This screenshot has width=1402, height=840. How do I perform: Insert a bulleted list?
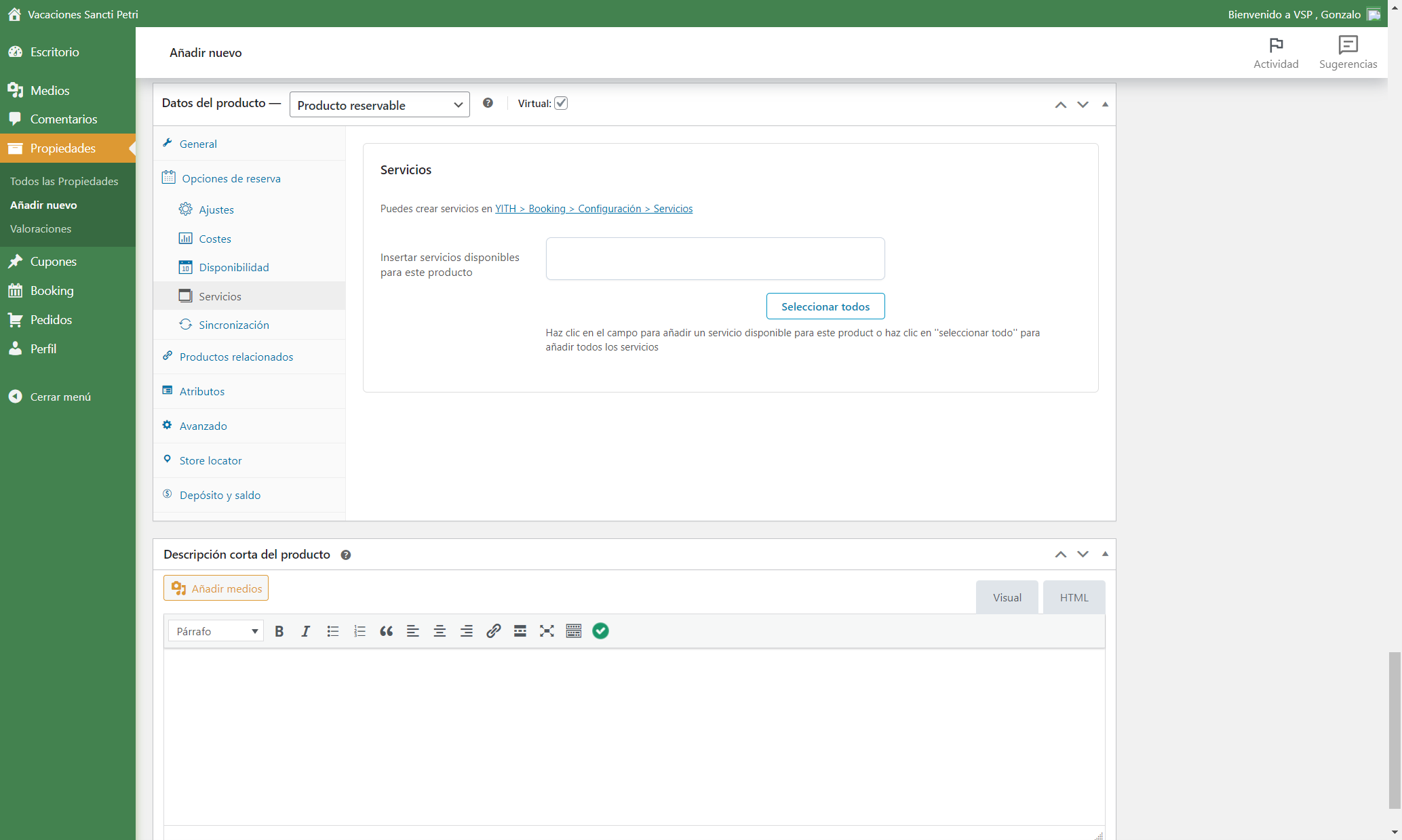pyautogui.click(x=332, y=631)
